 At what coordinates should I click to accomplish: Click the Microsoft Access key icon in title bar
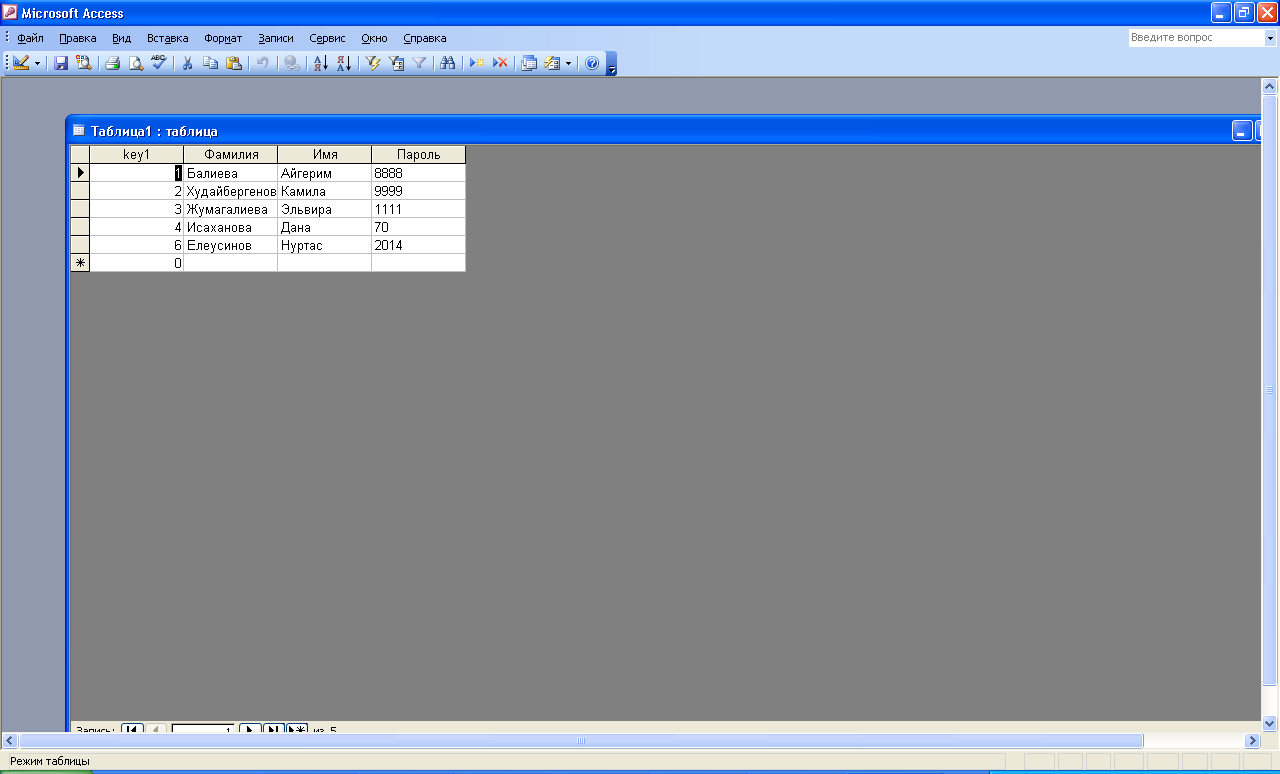[11, 13]
